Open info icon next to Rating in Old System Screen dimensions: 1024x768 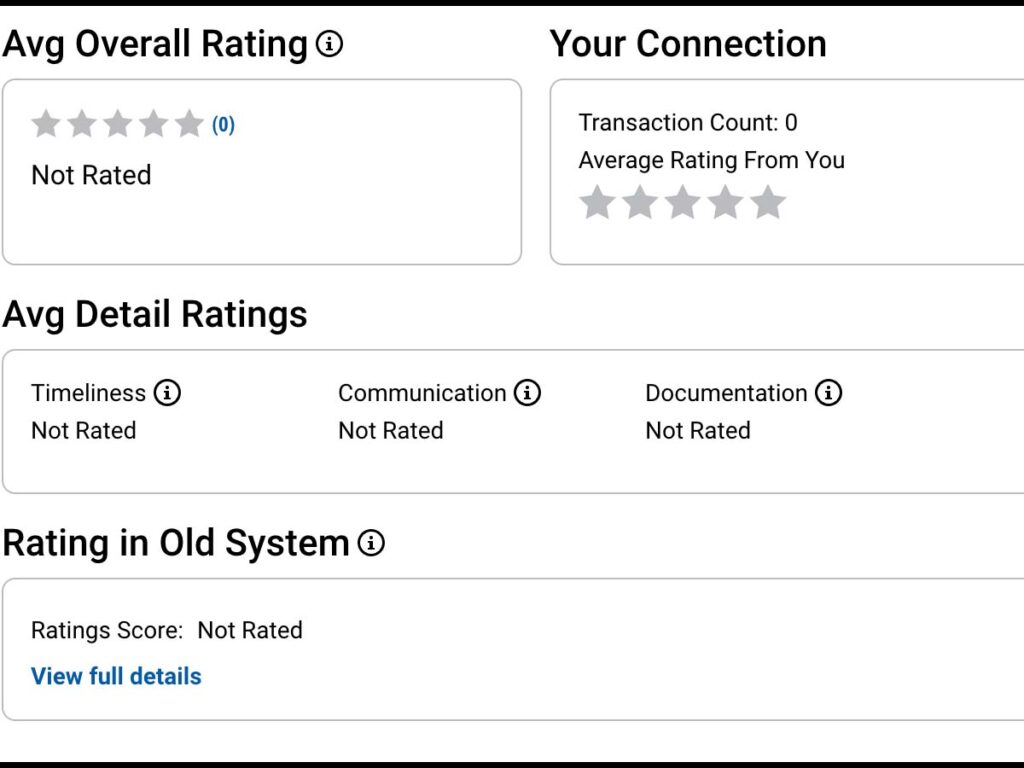[371, 543]
